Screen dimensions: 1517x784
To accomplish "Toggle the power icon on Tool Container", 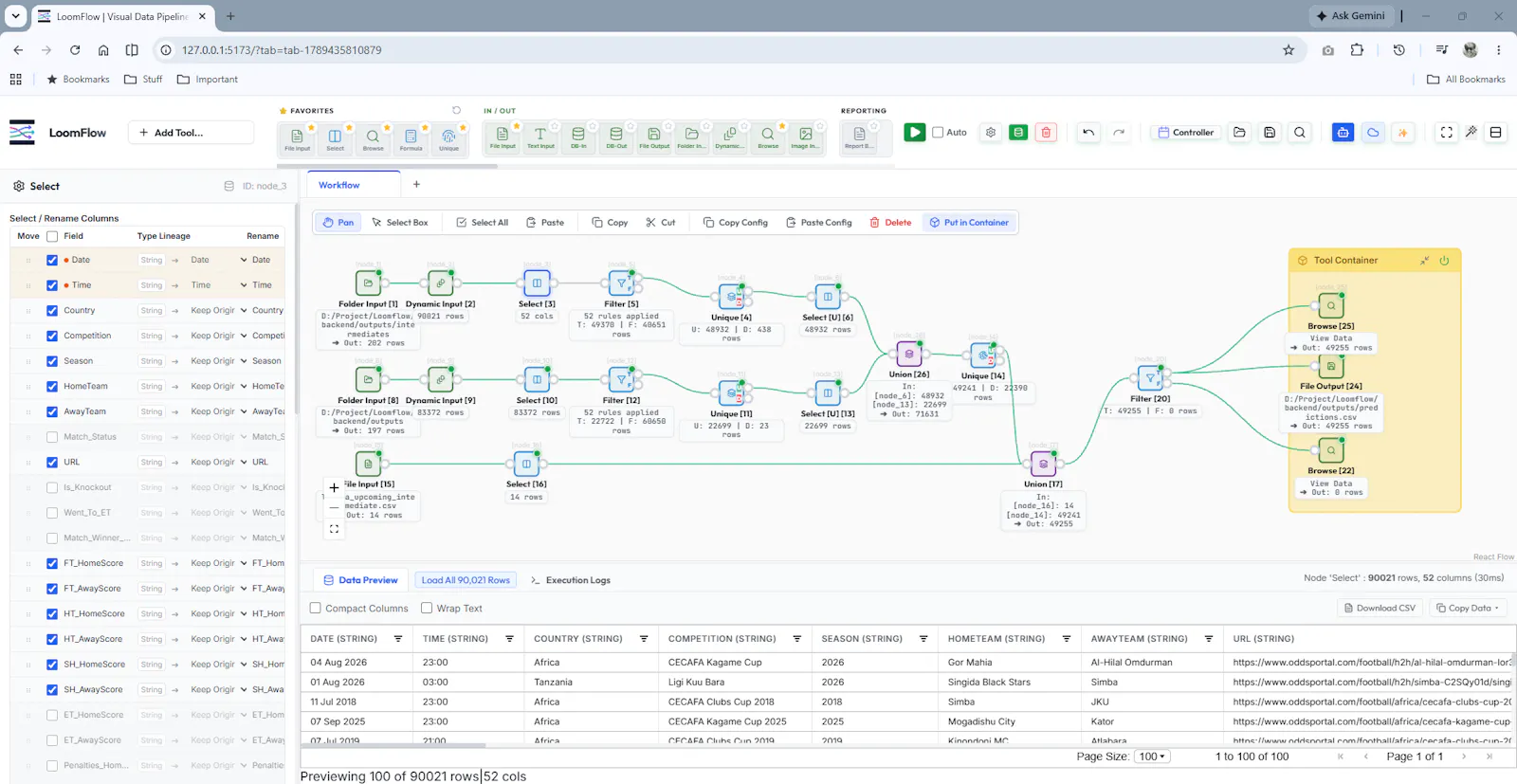I will click(1444, 261).
